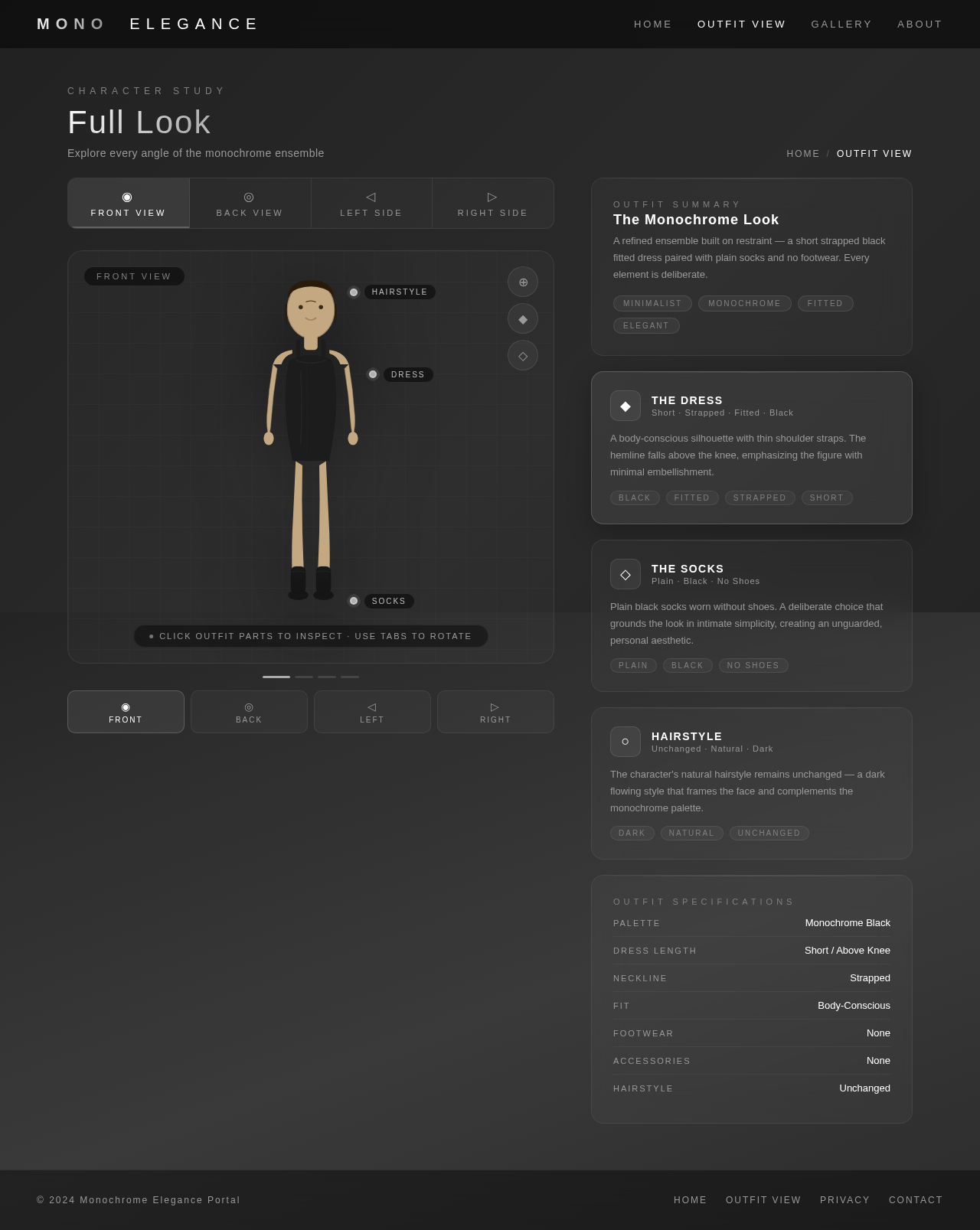Click the Short tag in Dress card
The width and height of the screenshot is (980, 1230).
point(827,498)
